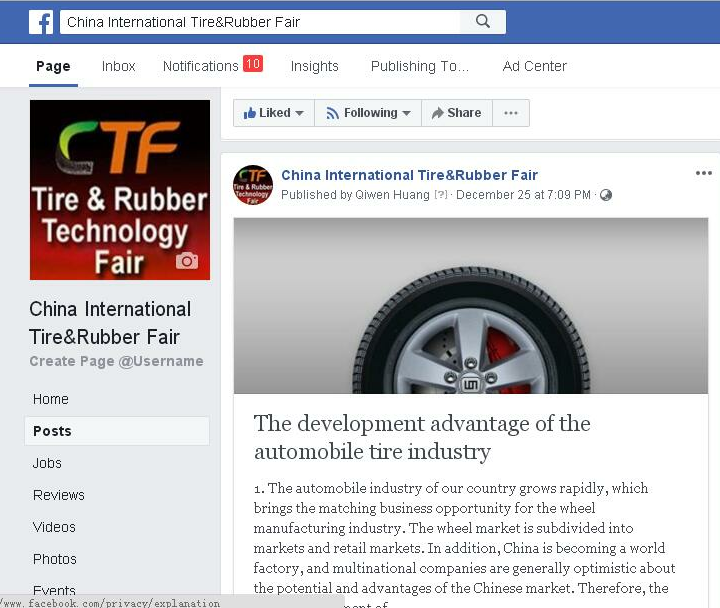The image size is (720, 608).
Task: Open Events in the sidebar
Action: [54, 590]
